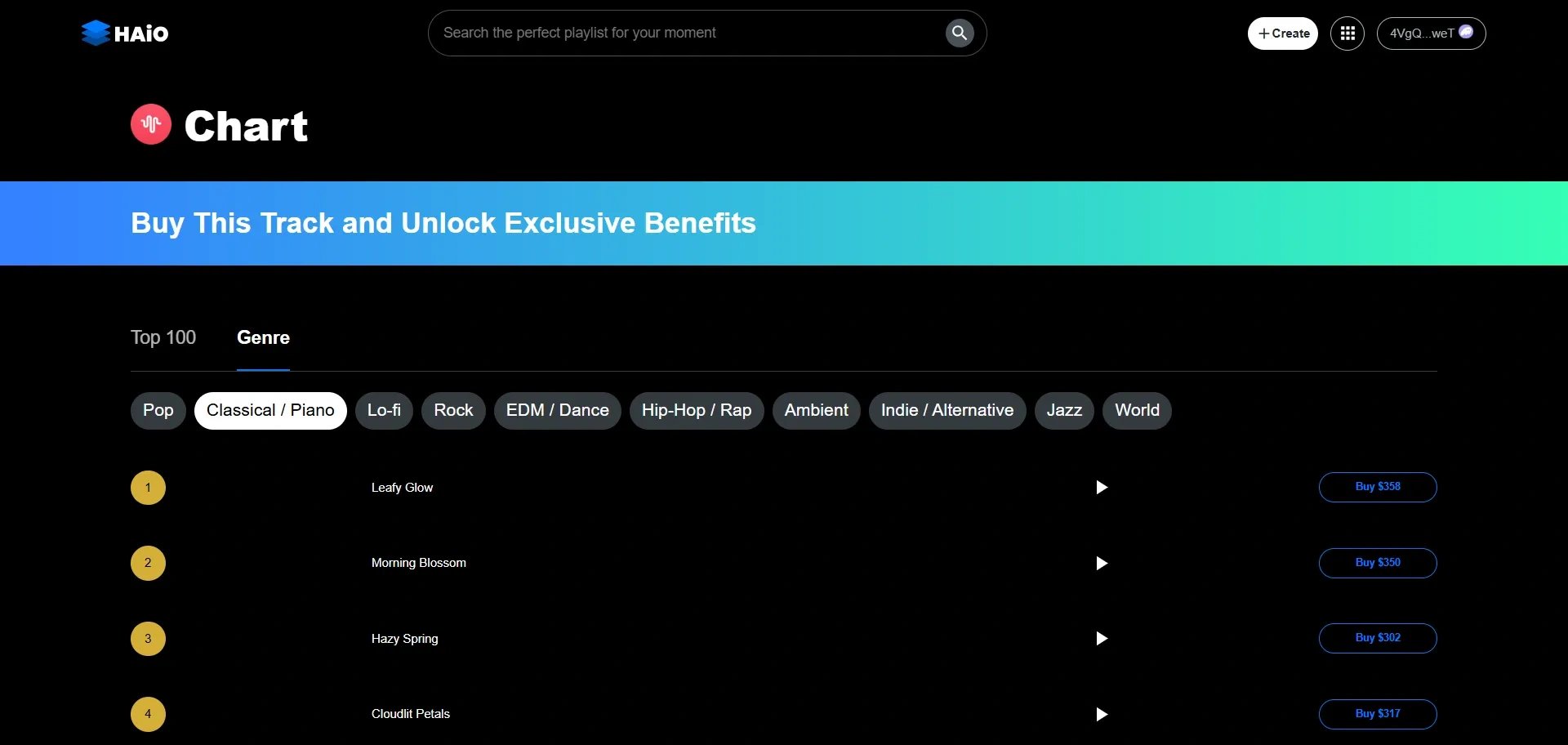Select the Lo-fi genre chip
The image size is (1568, 745).
point(384,410)
